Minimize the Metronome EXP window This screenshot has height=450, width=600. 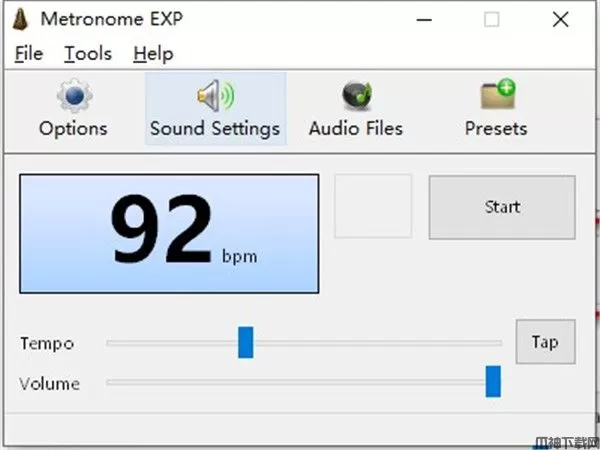pos(424,20)
